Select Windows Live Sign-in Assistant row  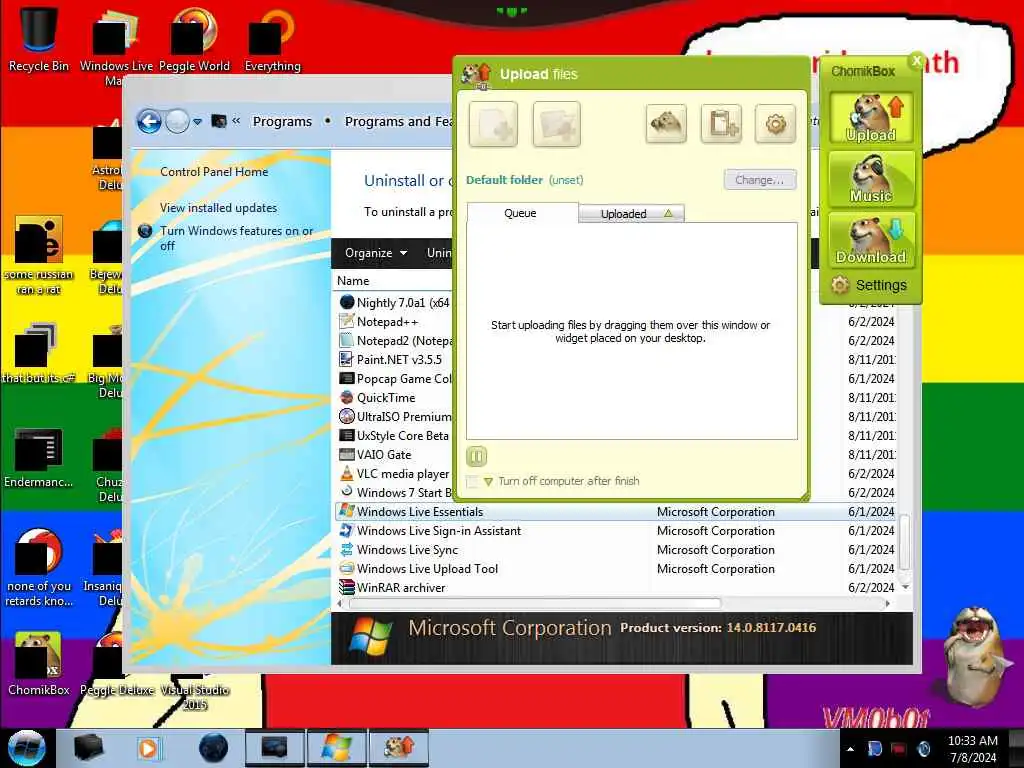(616, 530)
